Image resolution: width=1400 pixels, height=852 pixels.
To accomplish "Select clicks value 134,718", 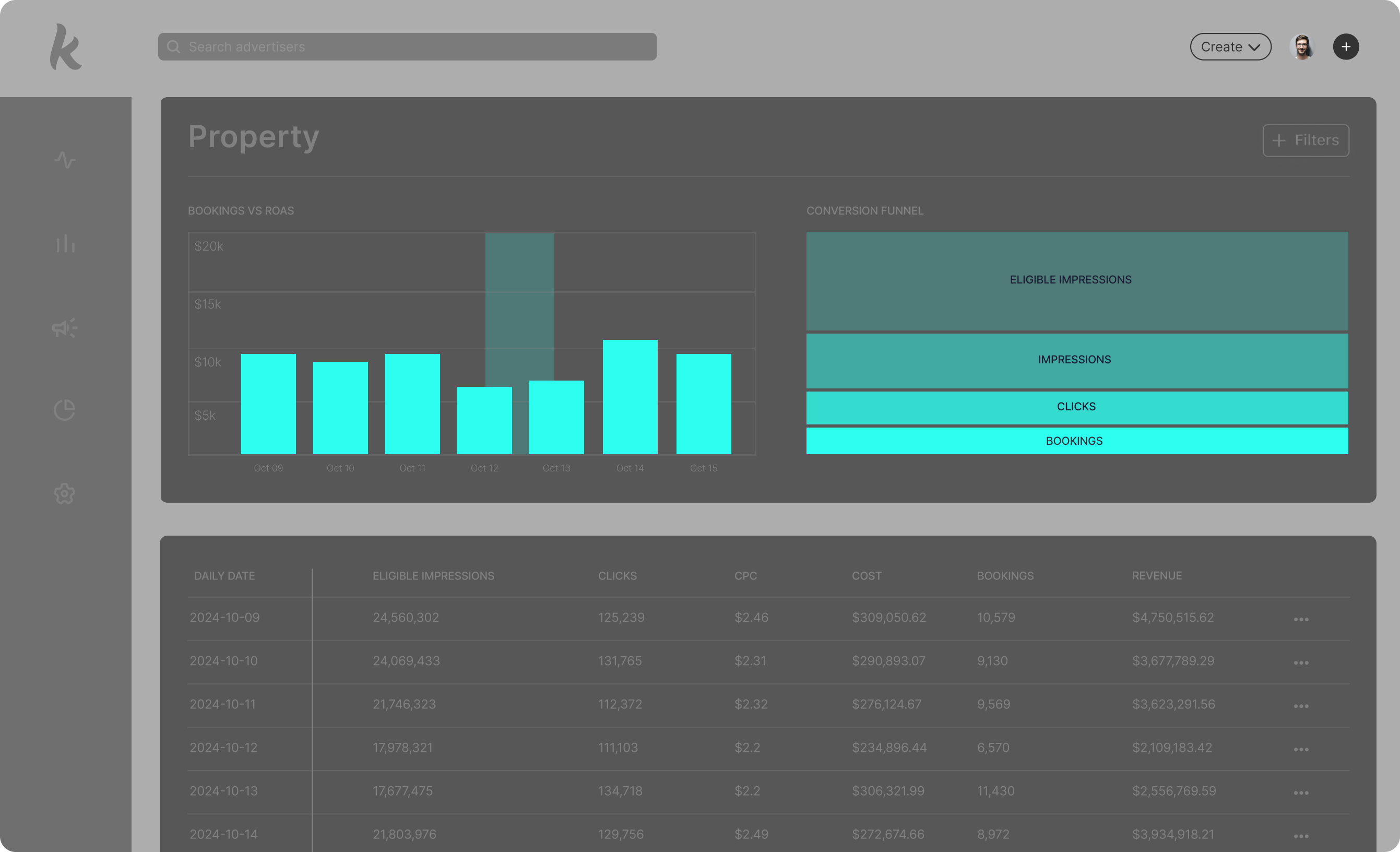I will pos(620,790).
